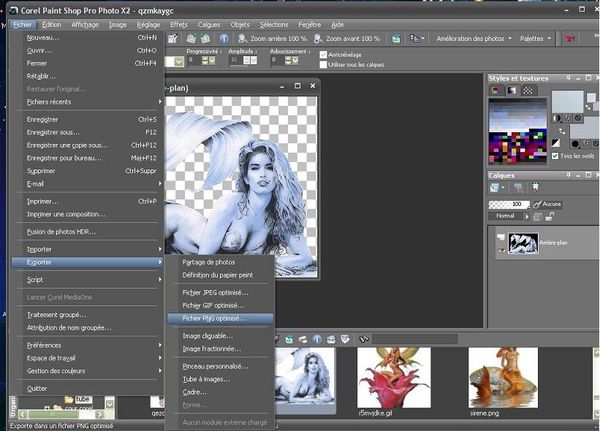
Task: Click the foreground color style half-circle button
Action: click(556, 118)
